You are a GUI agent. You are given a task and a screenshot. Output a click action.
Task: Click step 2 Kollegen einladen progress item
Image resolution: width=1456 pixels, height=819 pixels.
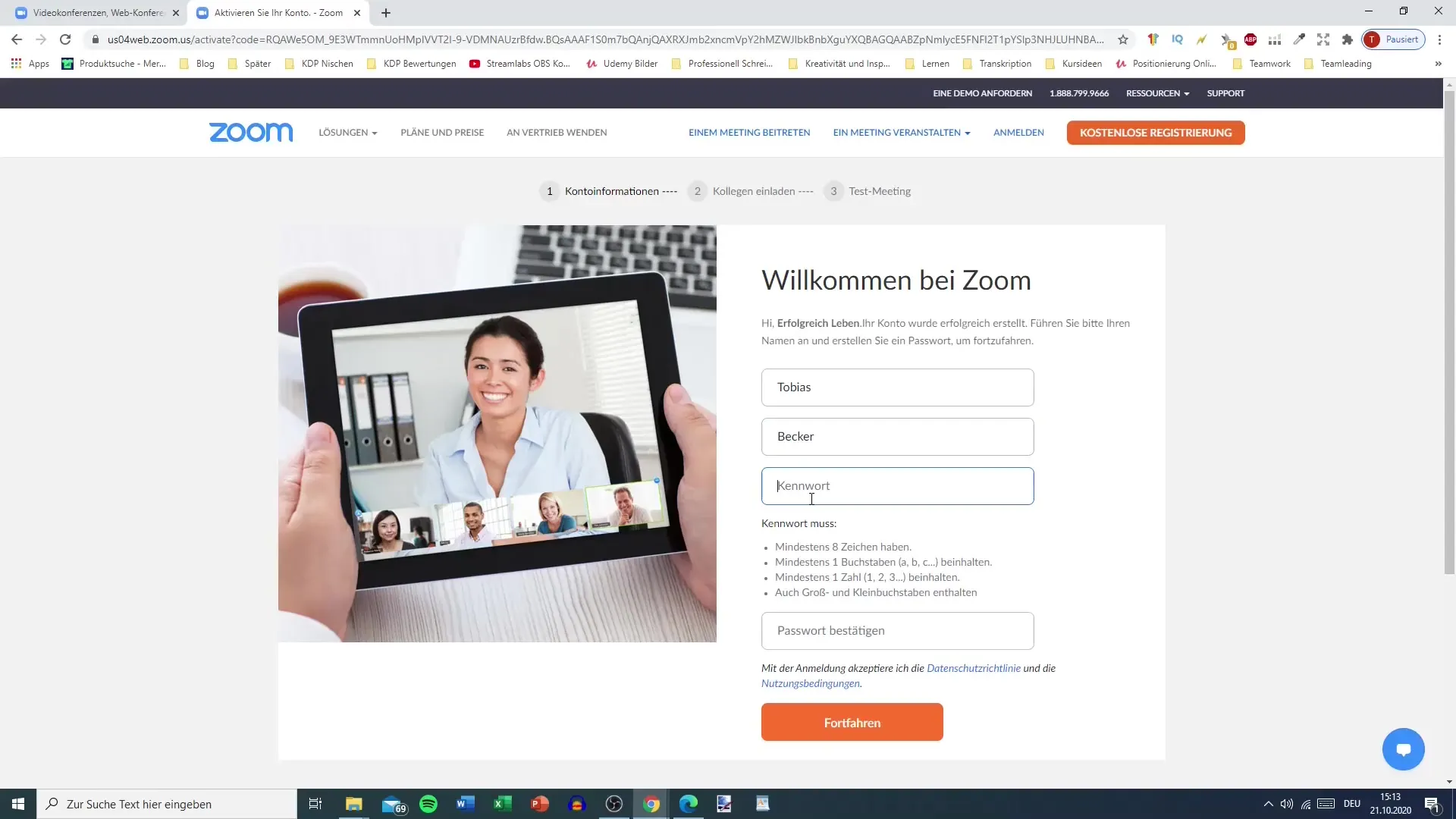point(754,191)
